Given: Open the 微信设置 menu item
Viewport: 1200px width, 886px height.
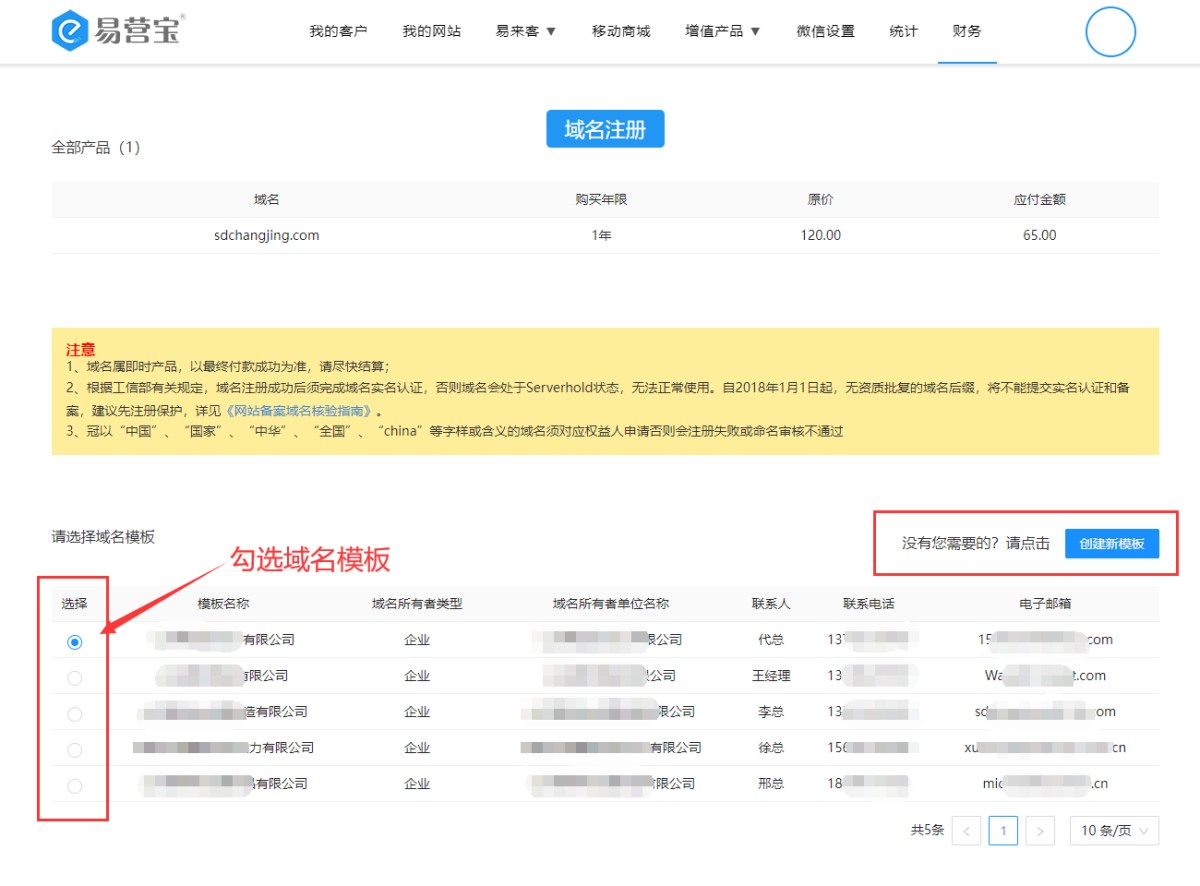Looking at the screenshot, I should point(825,31).
